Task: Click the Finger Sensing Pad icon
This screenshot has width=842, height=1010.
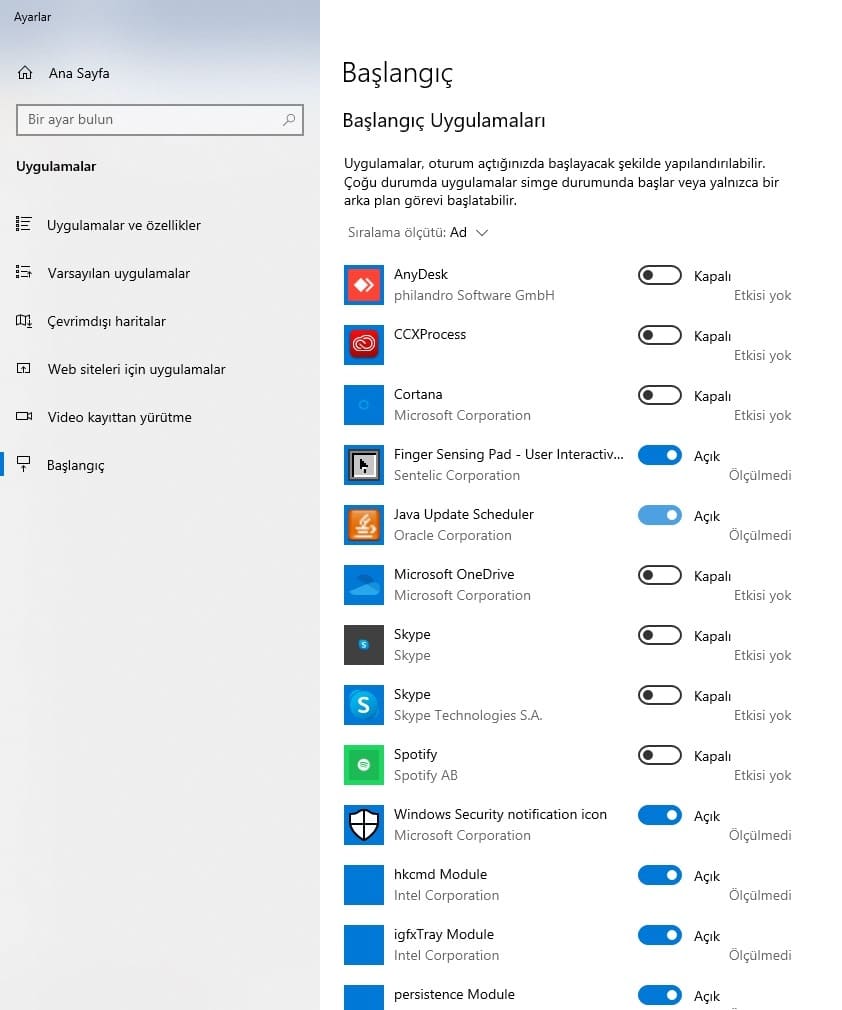Action: click(363, 464)
